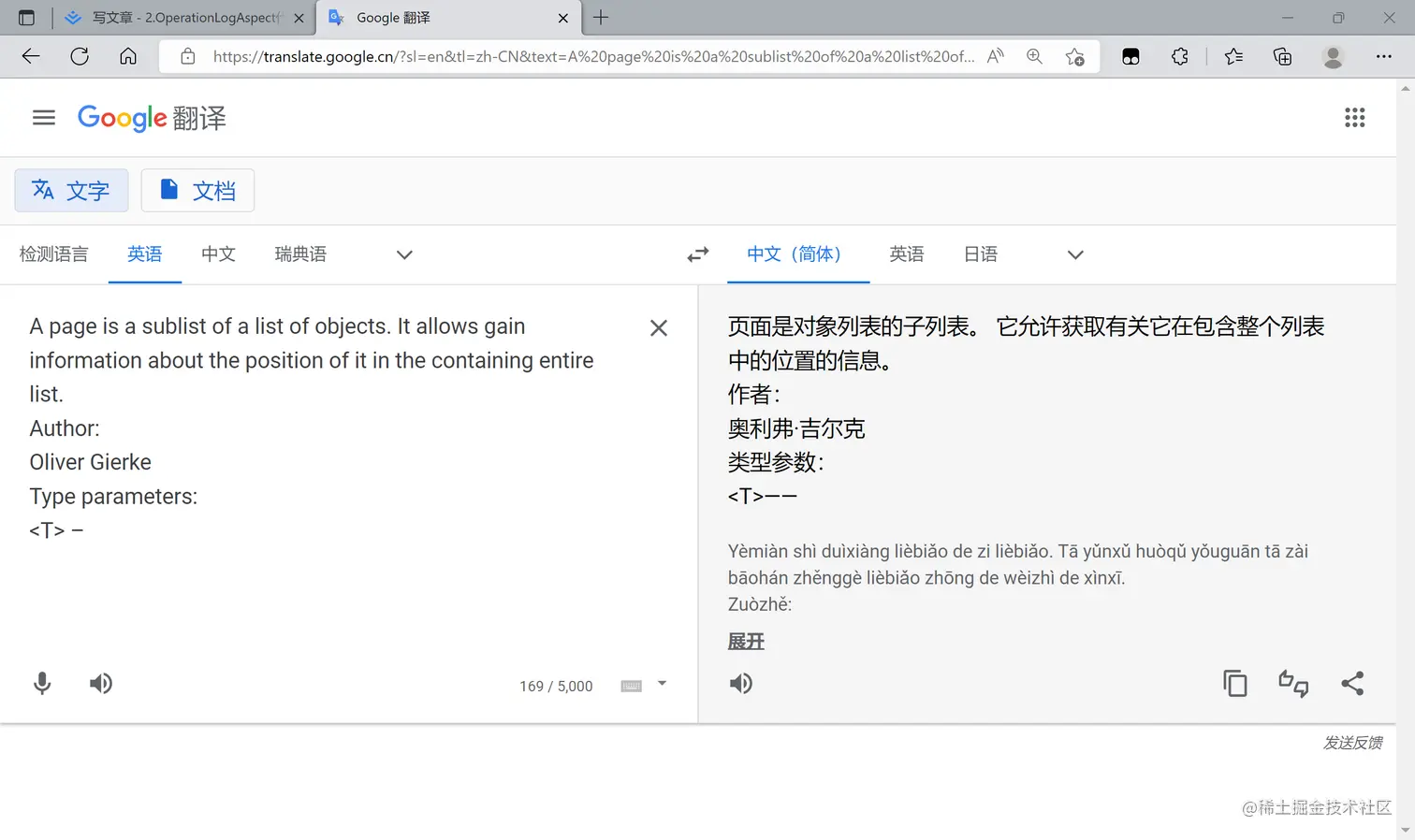Screen dimensions: 1415x840
Task: Open browser settings and more menu
Action: point(1383,56)
